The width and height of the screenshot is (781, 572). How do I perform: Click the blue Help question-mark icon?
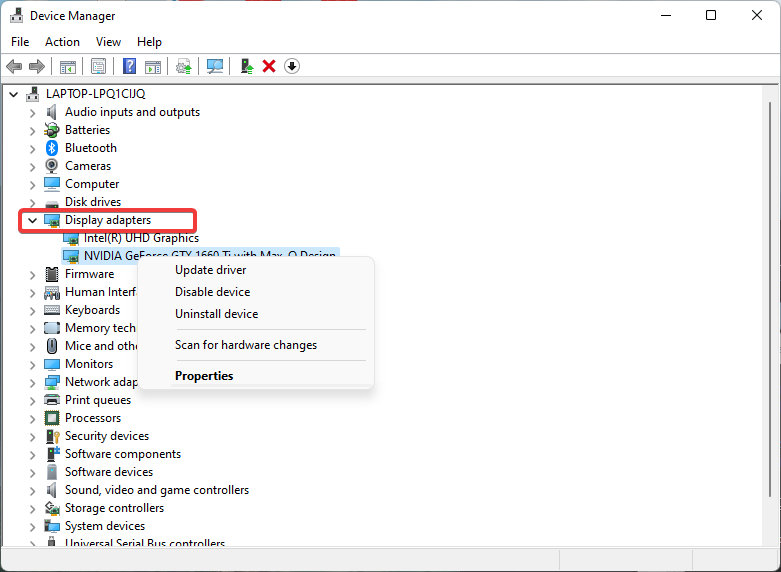[x=130, y=66]
